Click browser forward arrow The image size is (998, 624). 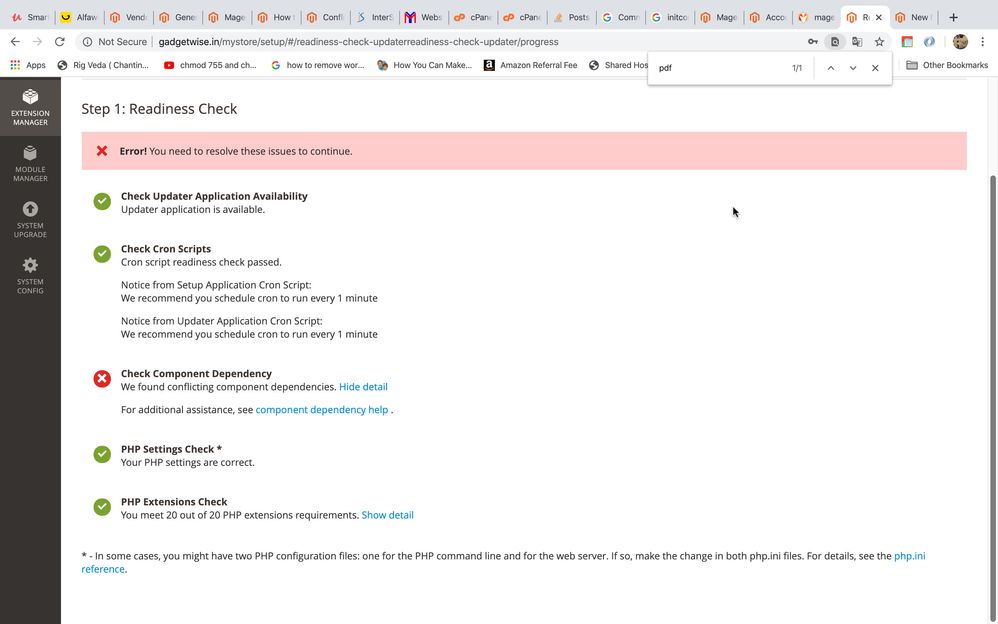pyautogui.click(x=38, y=41)
